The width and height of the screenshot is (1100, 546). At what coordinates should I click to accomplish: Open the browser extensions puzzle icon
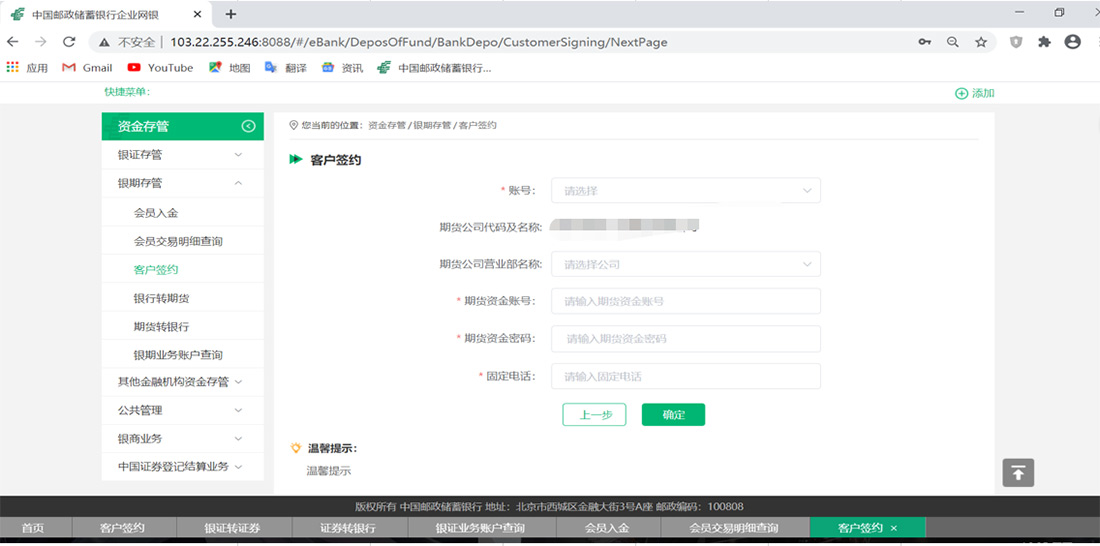point(1045,42)
